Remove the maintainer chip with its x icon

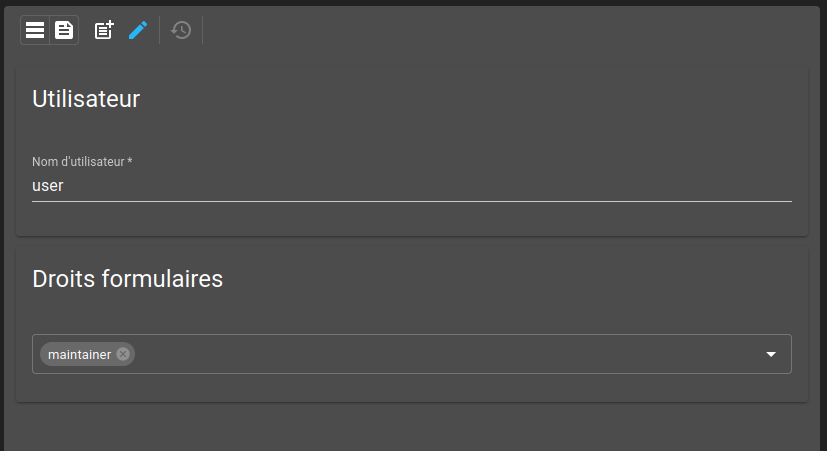(123, 354)
